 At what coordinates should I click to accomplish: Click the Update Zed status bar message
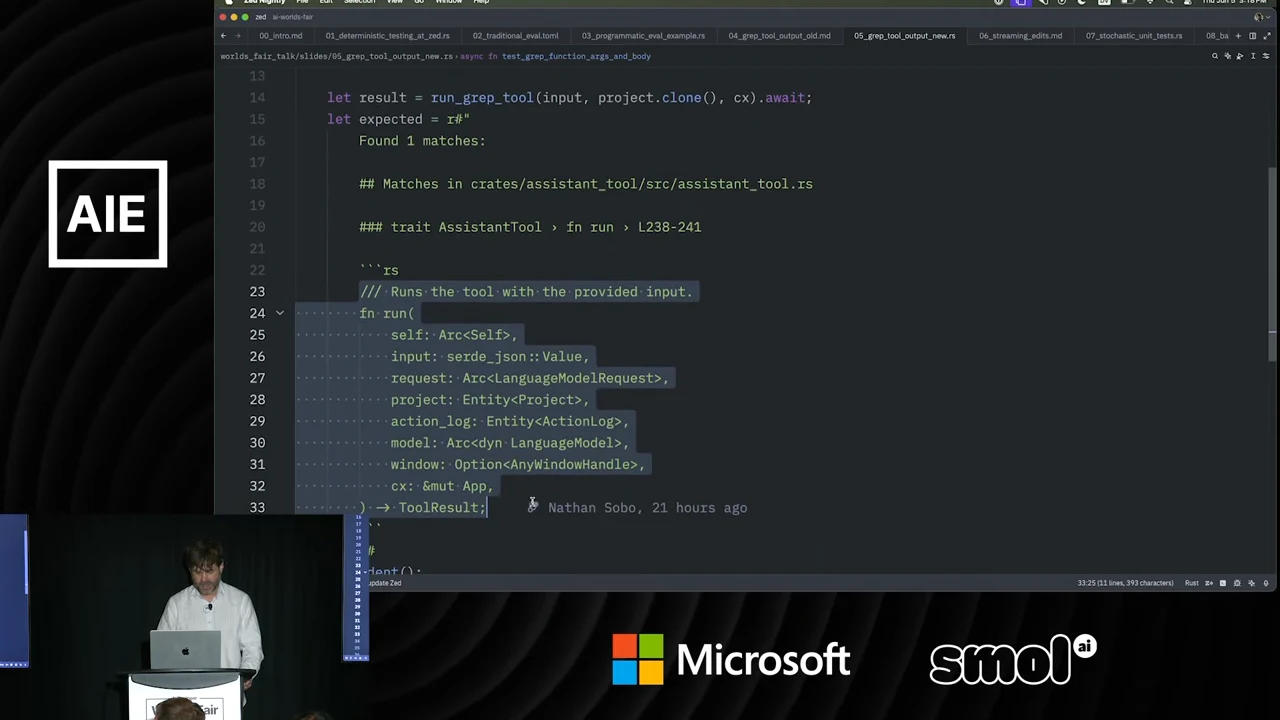(x=385, y=583)
